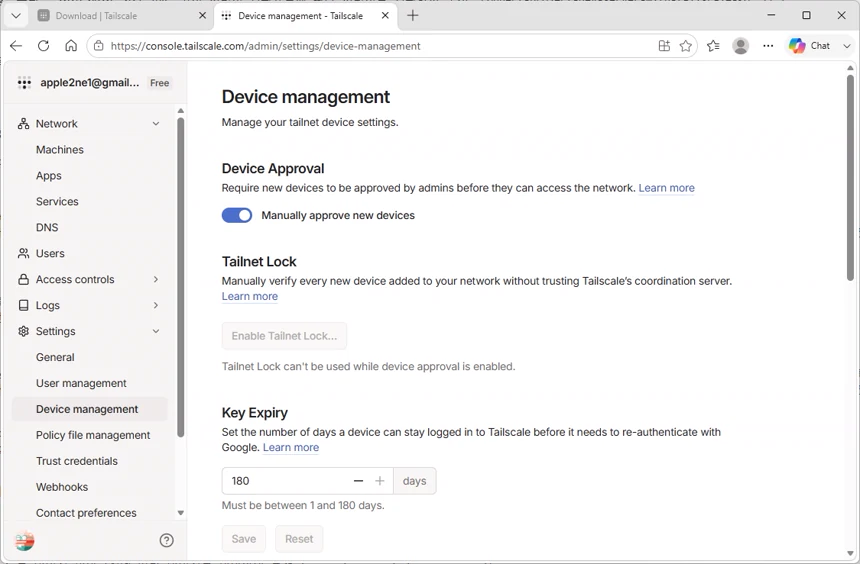The height and width of the screenshot is (564, 860).
Task: Click the Logs book icon
Action: click(x=23, y=305)
